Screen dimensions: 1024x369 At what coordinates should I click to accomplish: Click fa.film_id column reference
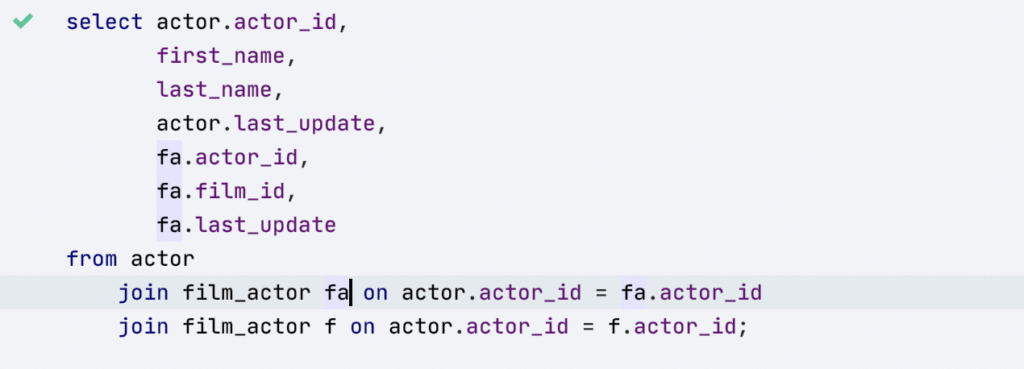tap(221, 191)
